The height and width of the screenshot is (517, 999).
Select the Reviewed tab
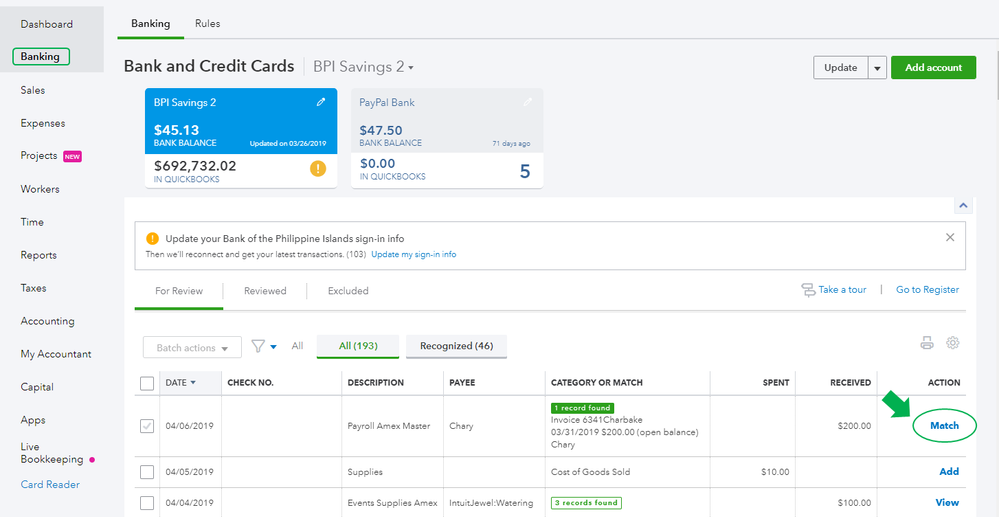[265, 291]
